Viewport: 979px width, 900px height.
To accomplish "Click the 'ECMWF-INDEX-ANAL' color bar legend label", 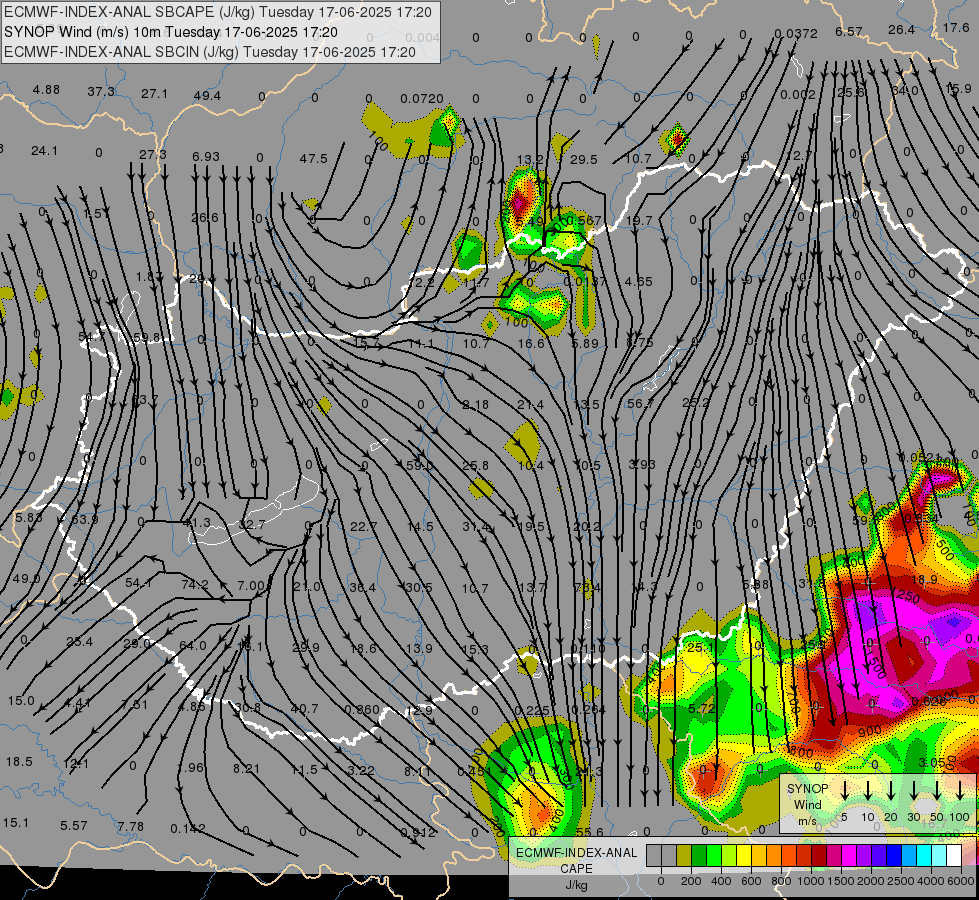I will point(576,853).
